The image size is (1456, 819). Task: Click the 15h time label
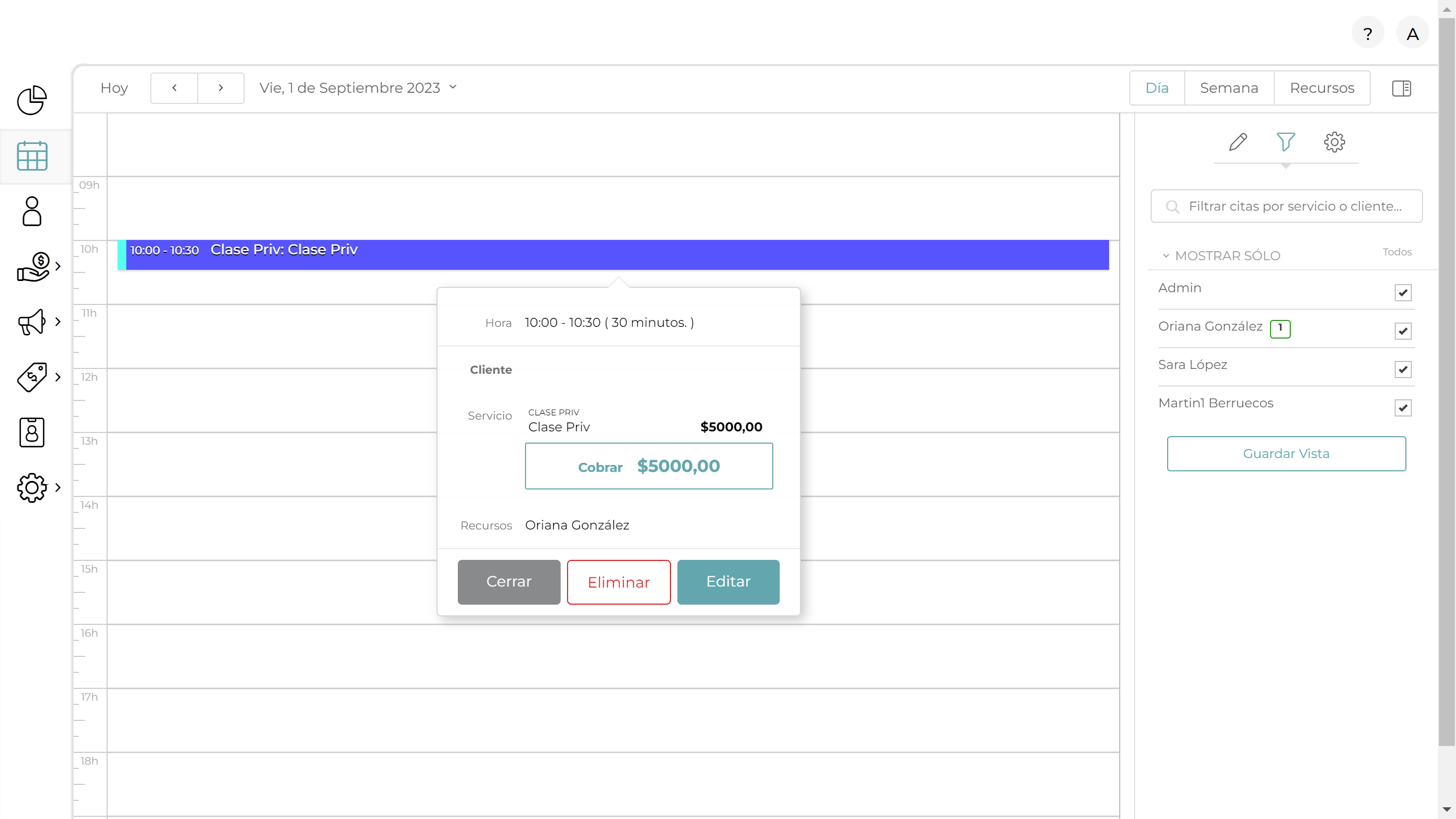[89, 569]
